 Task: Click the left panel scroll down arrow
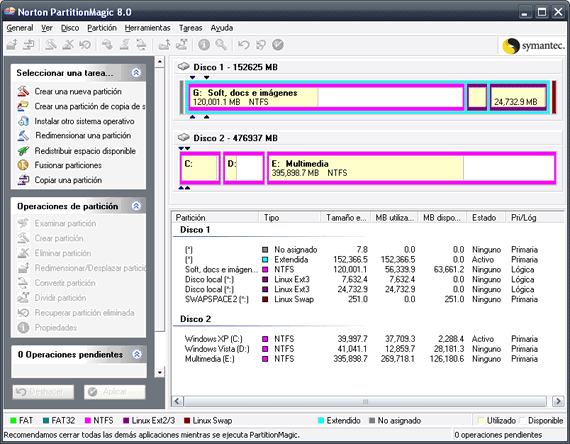160,372
